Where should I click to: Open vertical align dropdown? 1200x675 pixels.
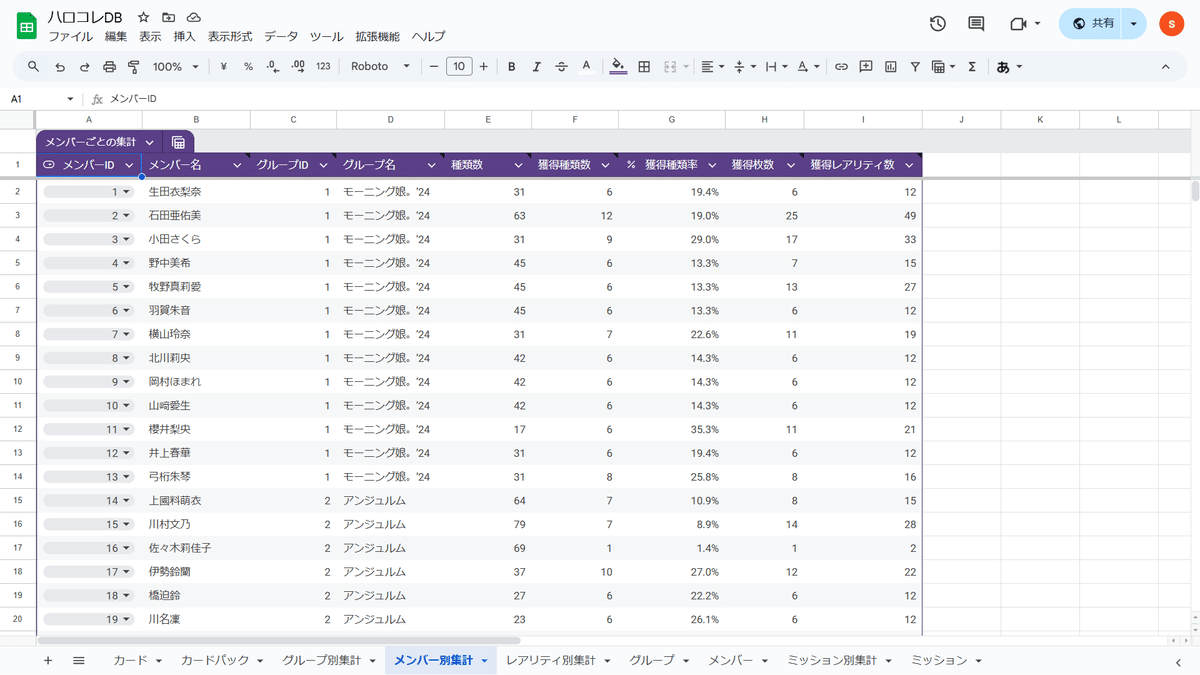(744, 67)
